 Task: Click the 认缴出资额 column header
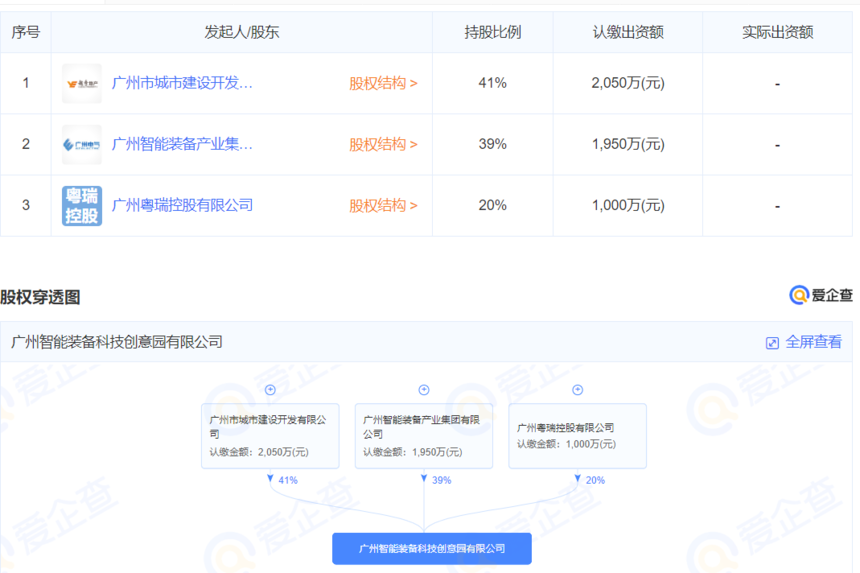click(x=628, y=32)
